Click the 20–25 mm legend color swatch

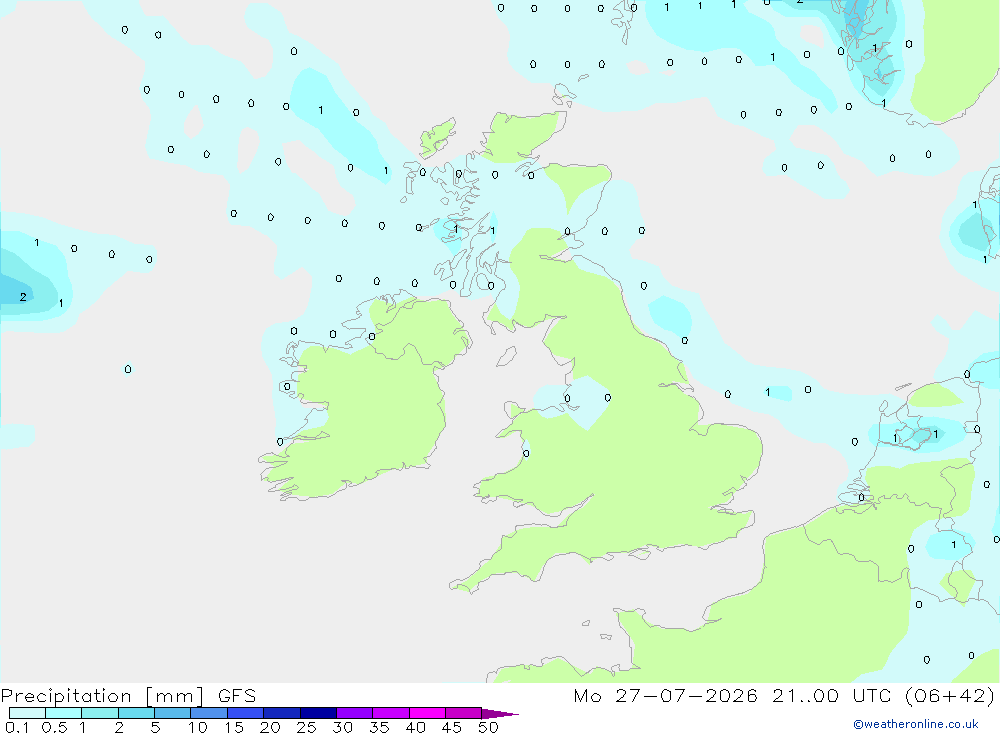[x=282, y=713]
